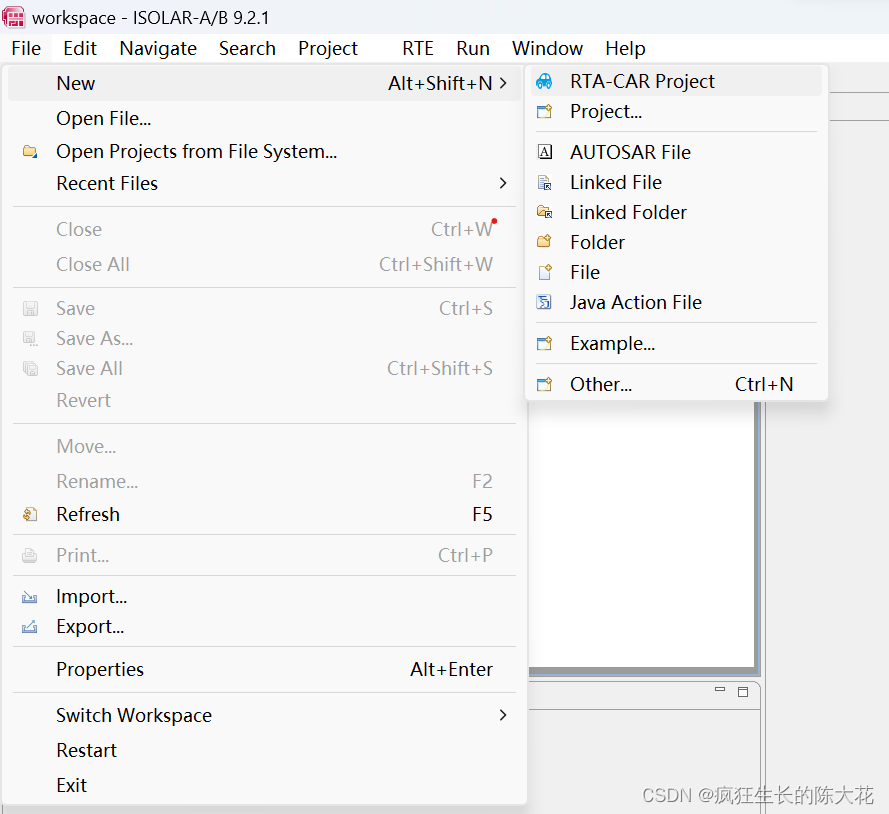The height and width of the screenshot is (814, 889).
Task: Create a new Linked Folder
Action: (x=628, y=212)
